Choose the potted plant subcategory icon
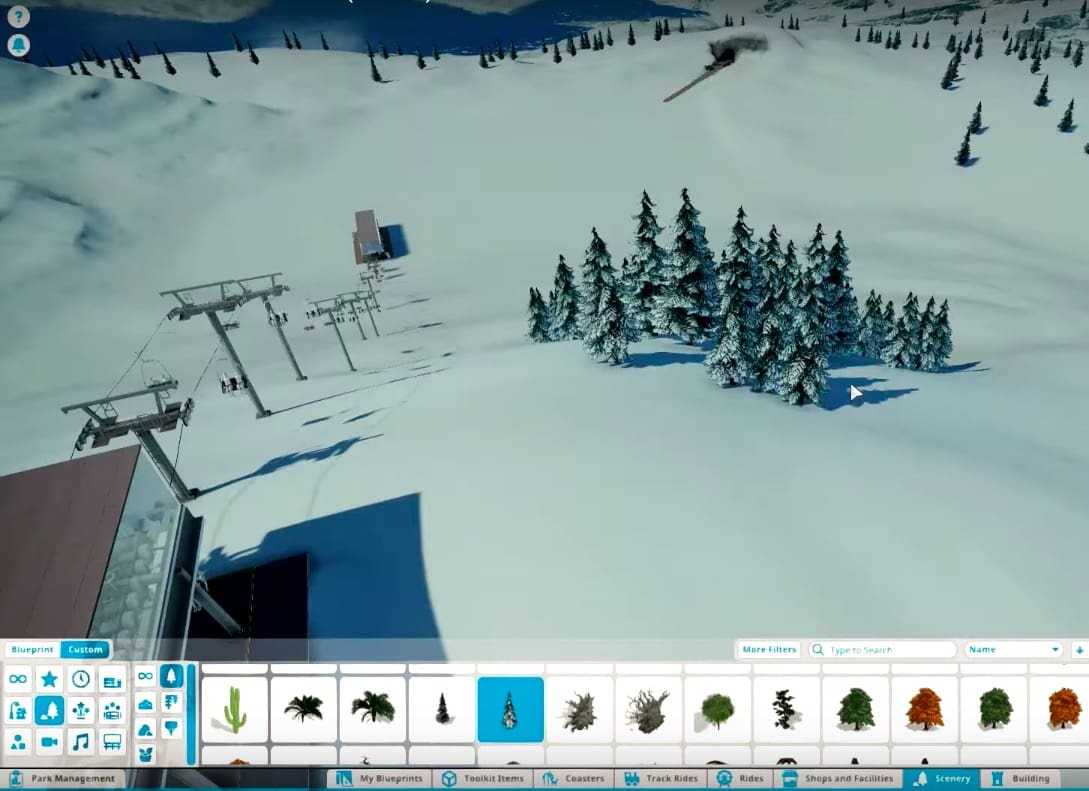Viewport: 1089px width, 791px height. tap(145, 753)
